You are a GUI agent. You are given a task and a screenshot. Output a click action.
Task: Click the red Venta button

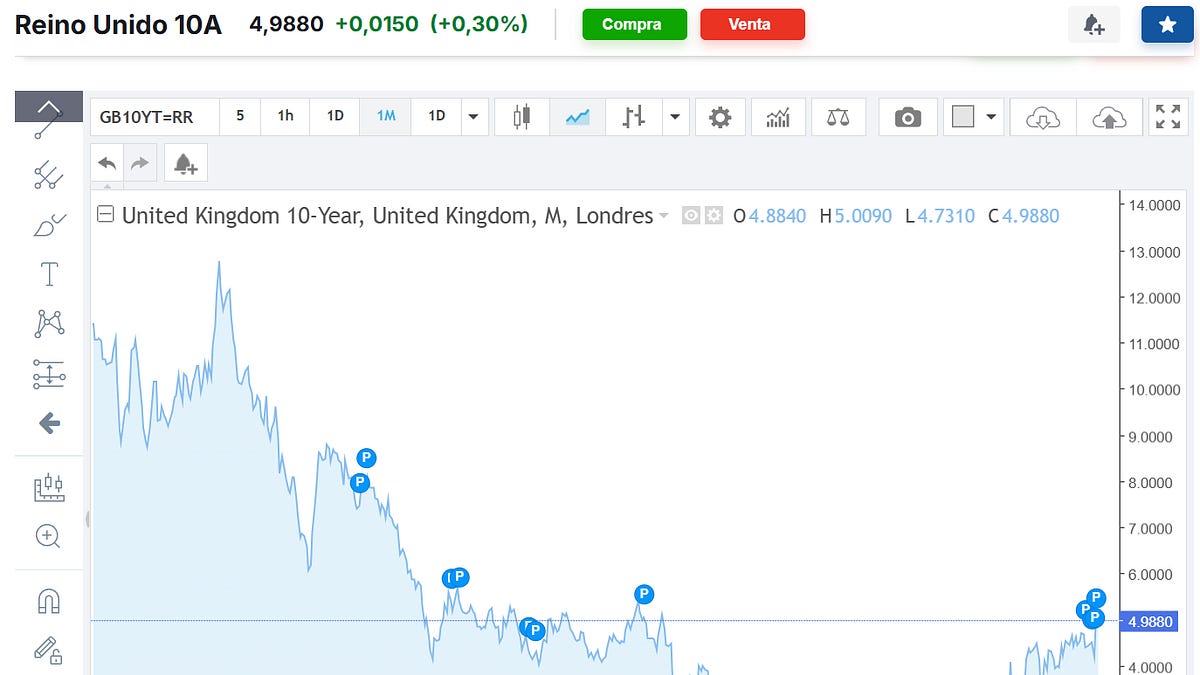click(x=752, y=25)
